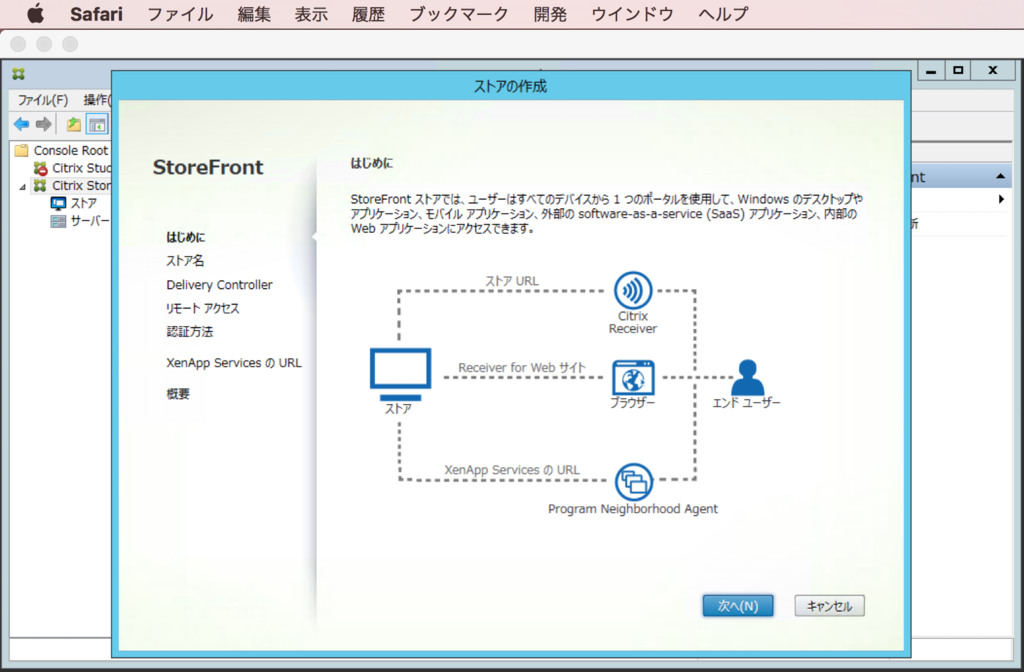Click the キャンセル button
Viewport: 1024px width, 672px height.
[x=829, y=606]
